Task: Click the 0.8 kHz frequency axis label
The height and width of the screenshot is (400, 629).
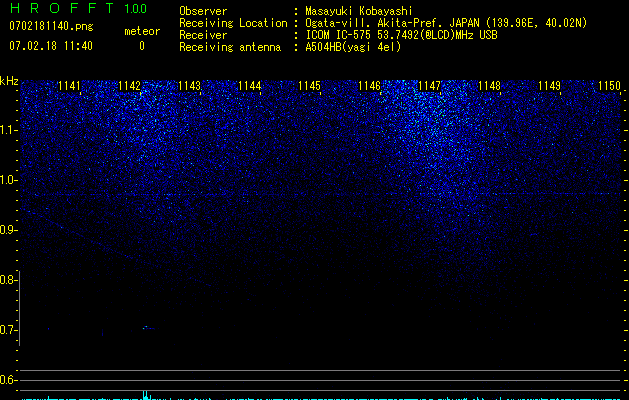Action: 8,280
